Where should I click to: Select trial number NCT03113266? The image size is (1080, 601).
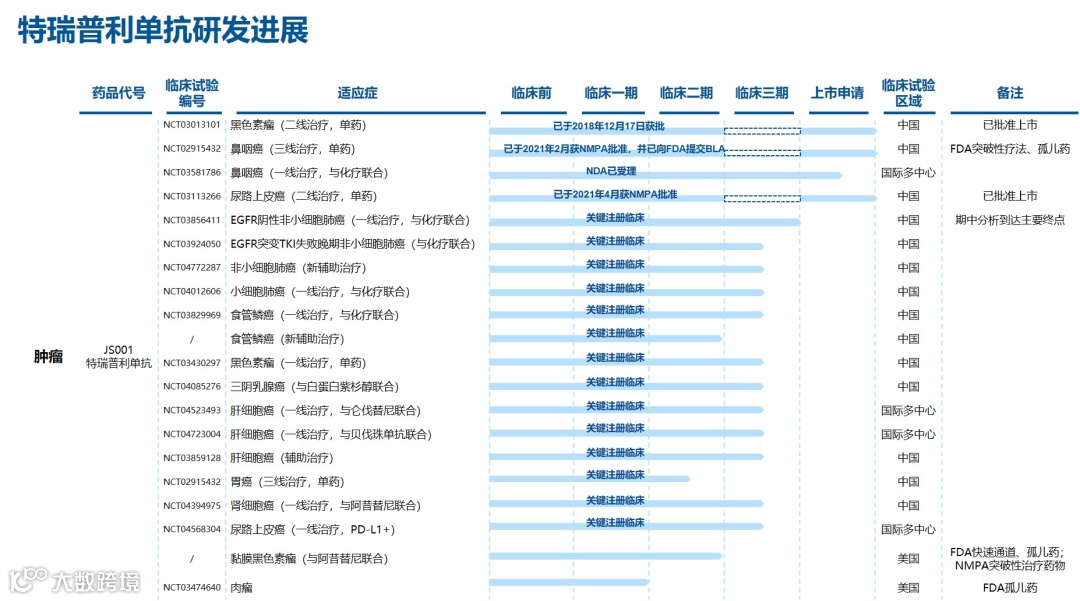(192, 196)
